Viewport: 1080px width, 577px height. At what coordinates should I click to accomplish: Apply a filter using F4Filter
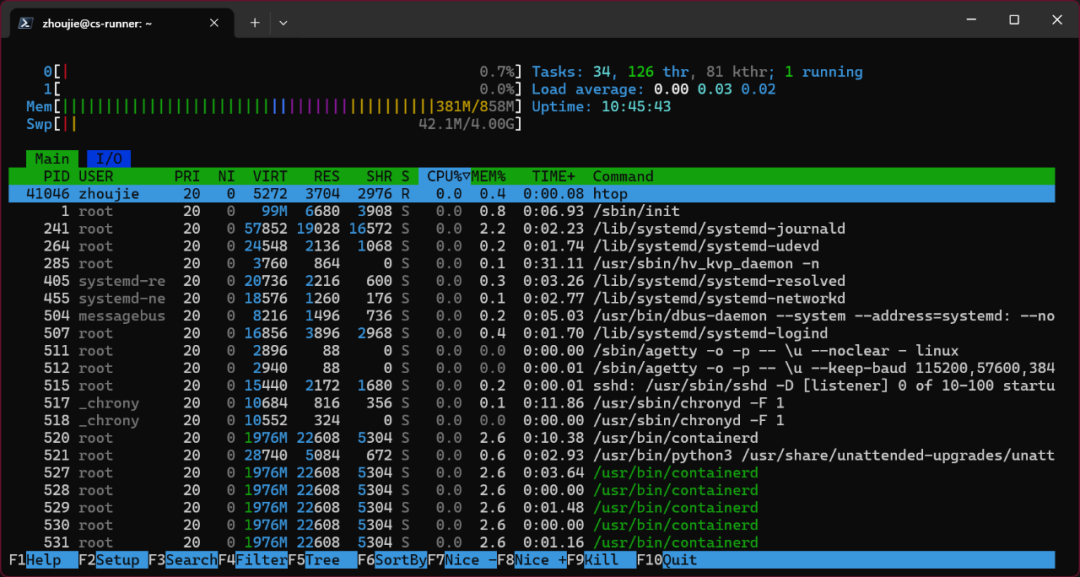pos(250,560)
